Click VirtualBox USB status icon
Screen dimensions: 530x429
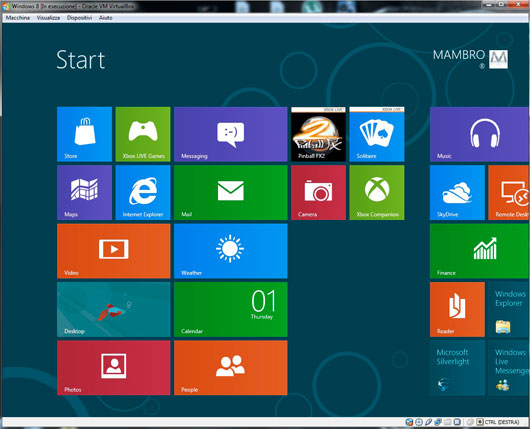pyautogui.click(x=429, y=422)
